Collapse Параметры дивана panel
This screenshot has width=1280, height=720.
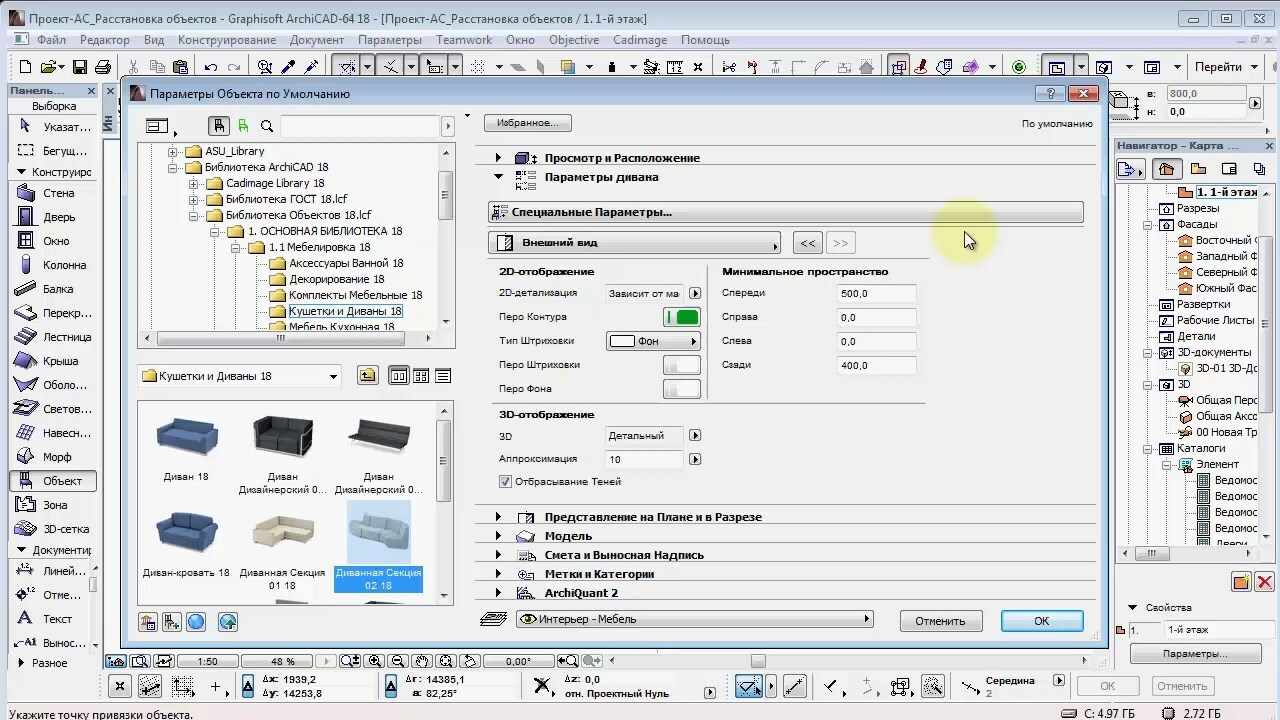pyautogui.click(x=499, y=177)
